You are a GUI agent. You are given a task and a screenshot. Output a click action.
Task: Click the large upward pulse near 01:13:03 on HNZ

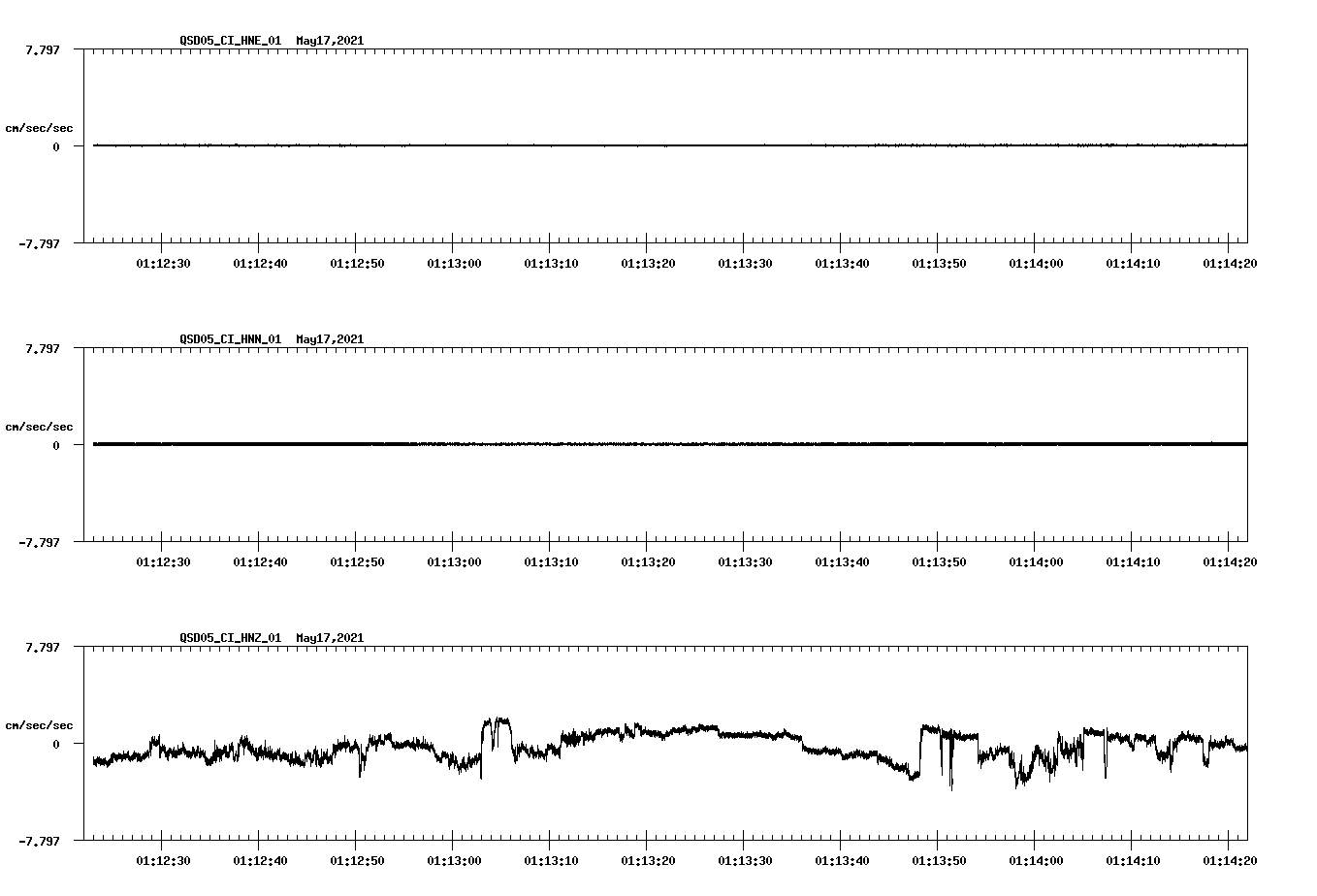tap(497, 722)
